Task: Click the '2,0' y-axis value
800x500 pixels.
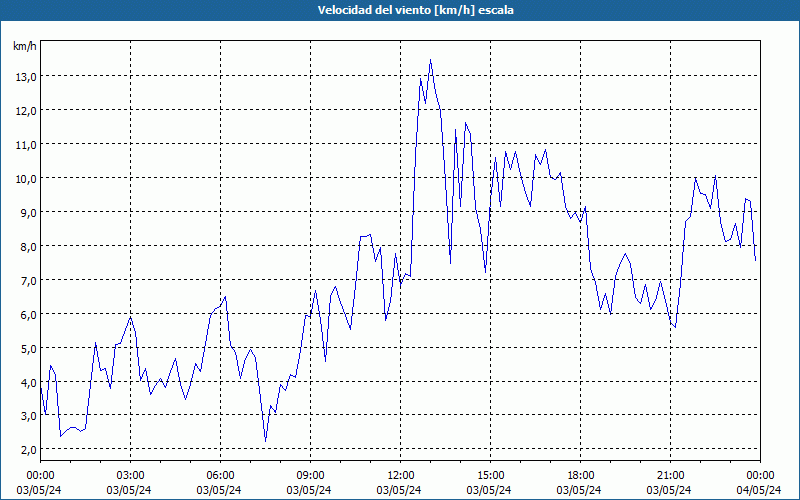Action: (29, 449)
